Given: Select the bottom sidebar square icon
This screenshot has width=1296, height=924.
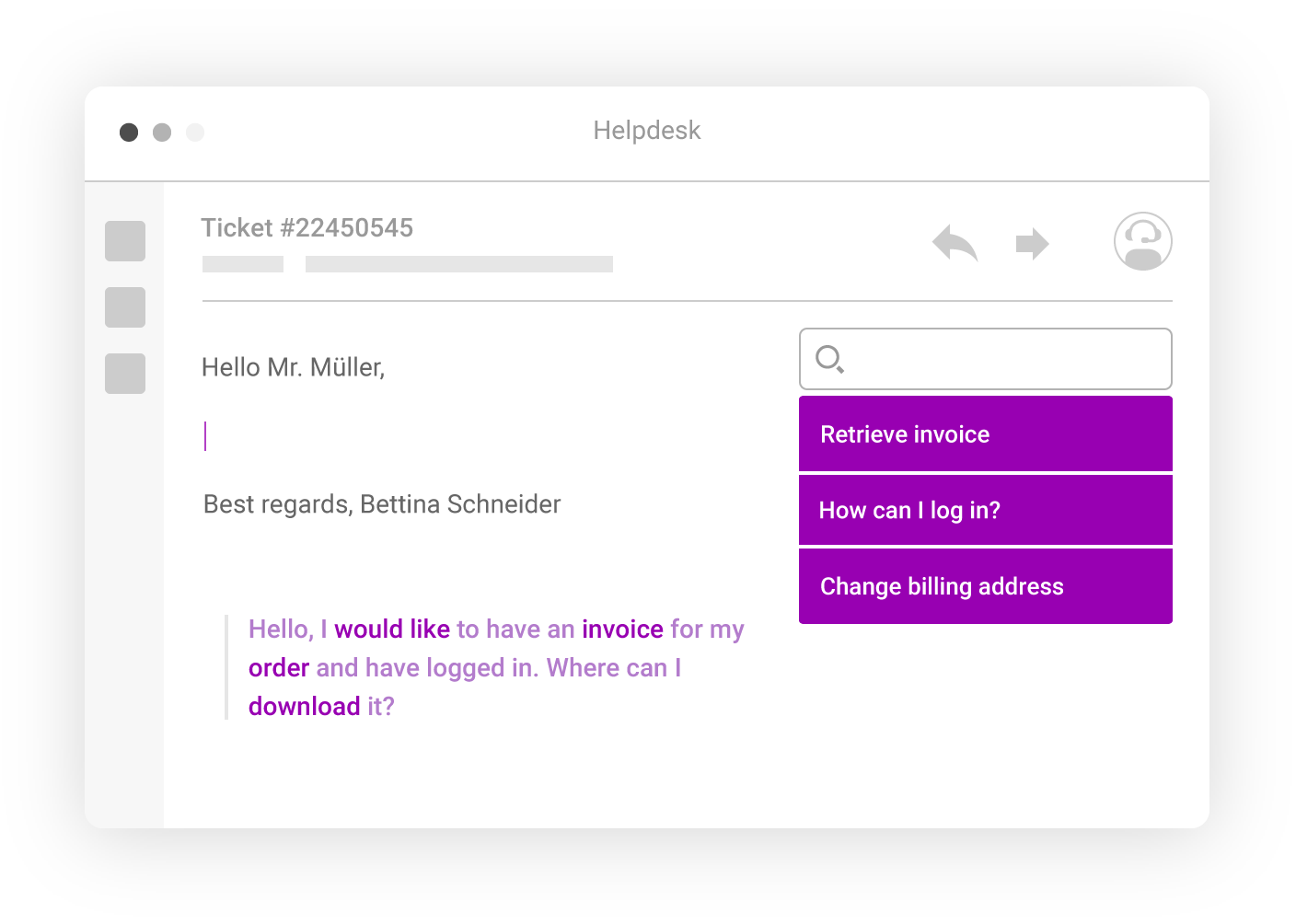Looking at the screenshot, I should 125,374.
